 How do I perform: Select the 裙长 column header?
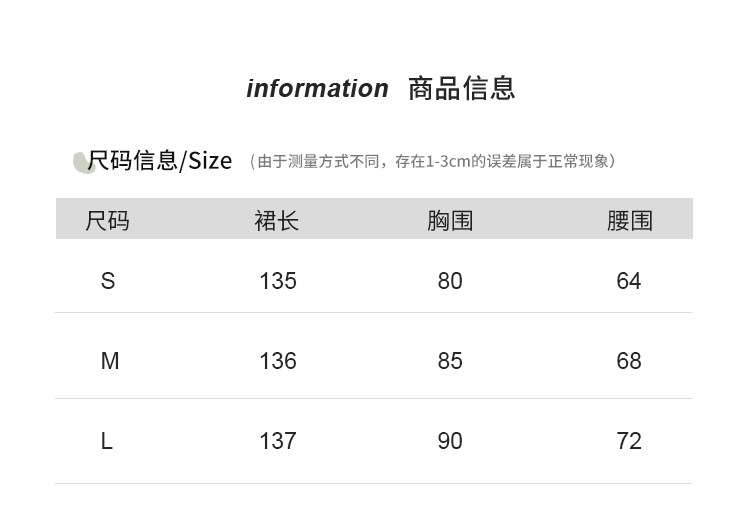277,221
